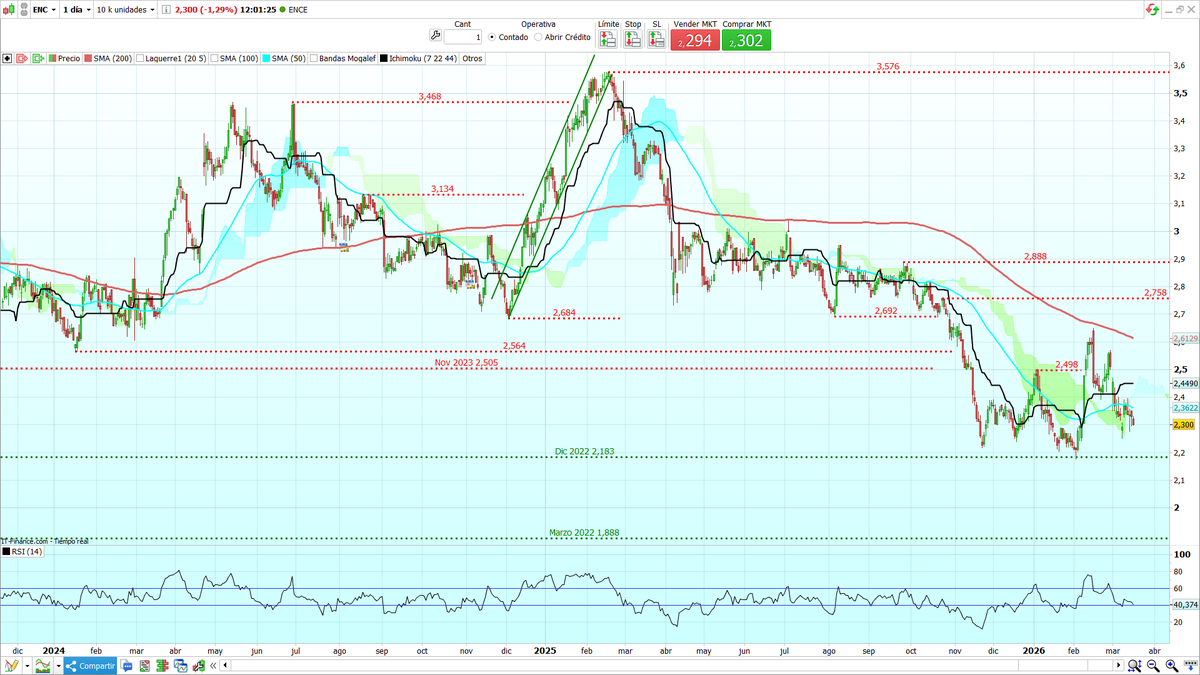Click the 2,6129 SMA axis value
This screenshot has height=675, width=1200.
1184,339
